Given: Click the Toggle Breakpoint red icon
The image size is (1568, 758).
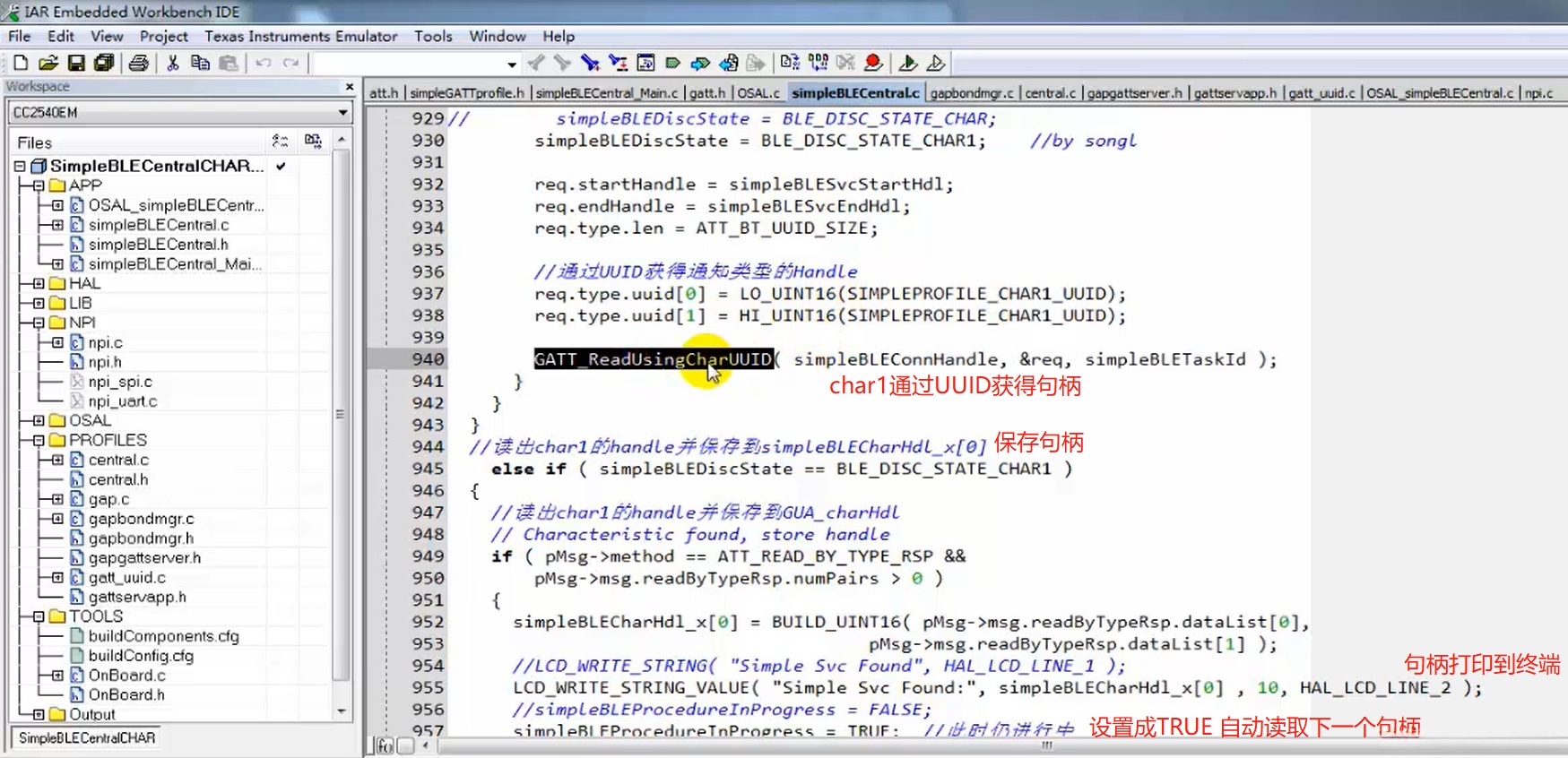Looking at the screenshot, I should tap(873, 63).
